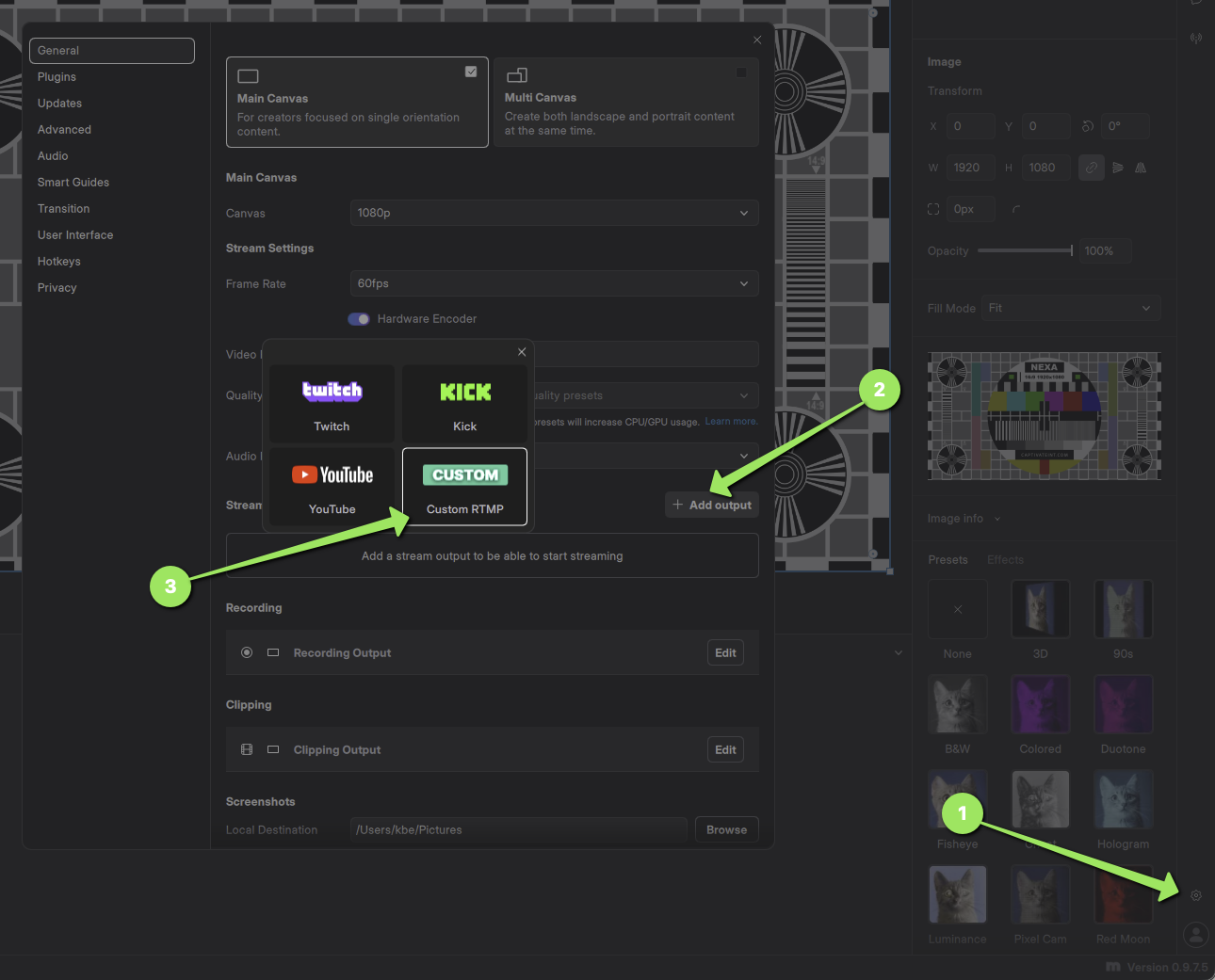Open the Canvas resolution dropdown
The image size is (1215, 980).
(554, 213)
